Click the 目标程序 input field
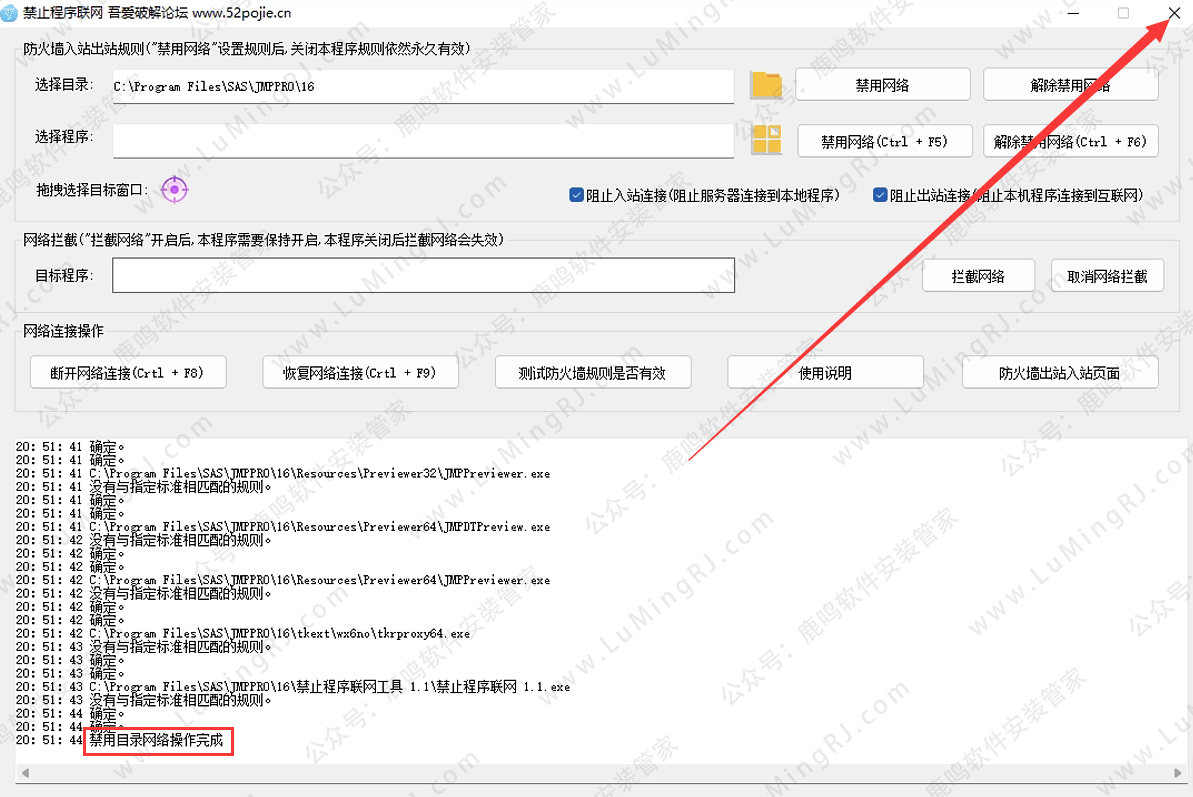The width and height of the screenshot is (1193, 797). 423,276
